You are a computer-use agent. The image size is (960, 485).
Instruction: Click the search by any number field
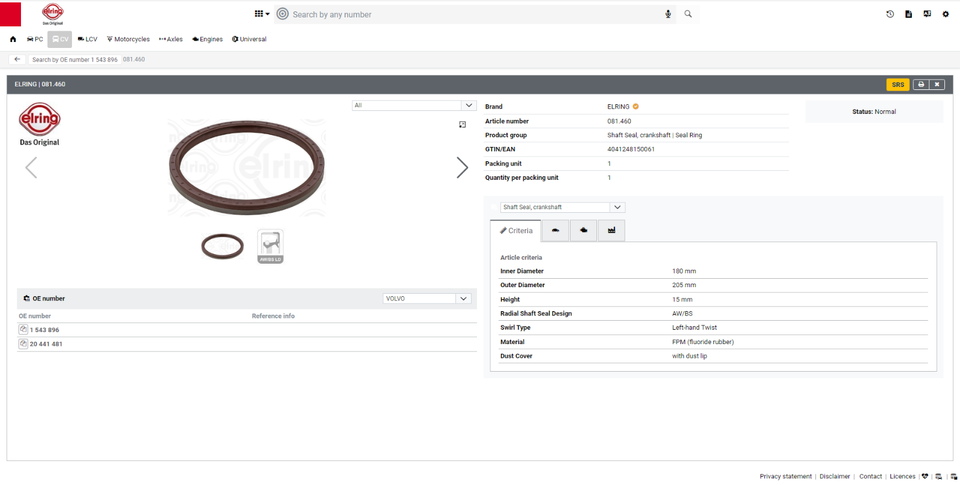click(x=475, y=14)
